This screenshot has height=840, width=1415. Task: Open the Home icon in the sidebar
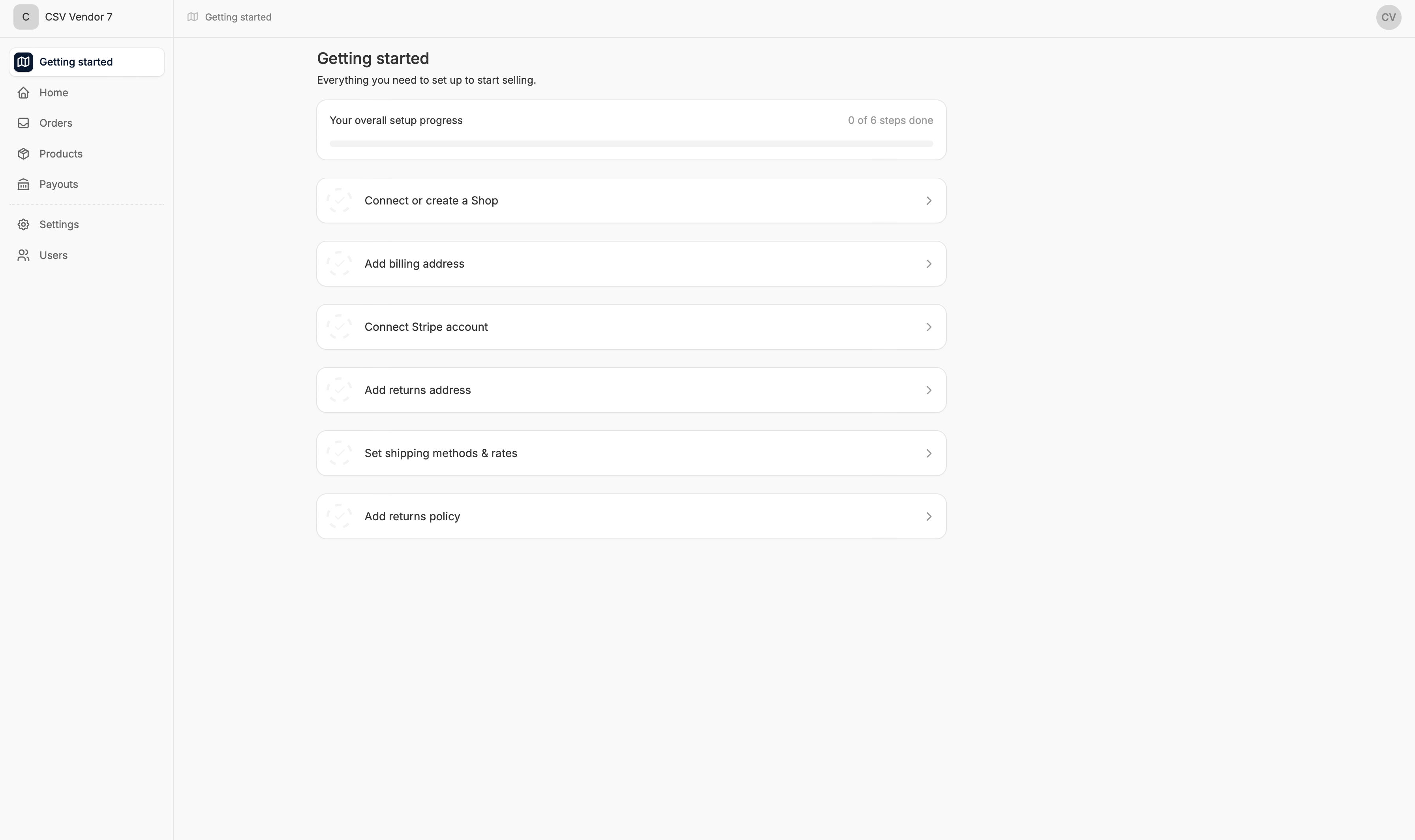coord(23,92)
